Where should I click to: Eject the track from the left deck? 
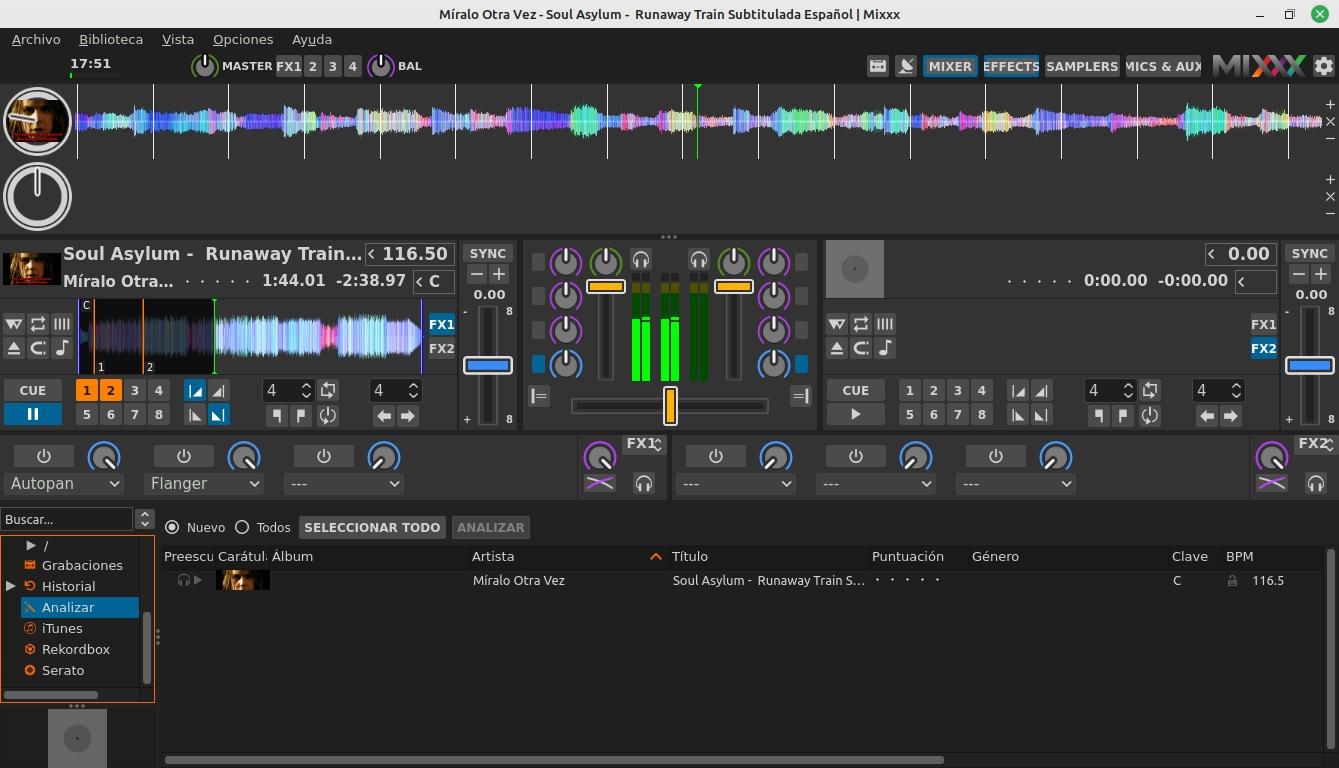coord(14,348)
